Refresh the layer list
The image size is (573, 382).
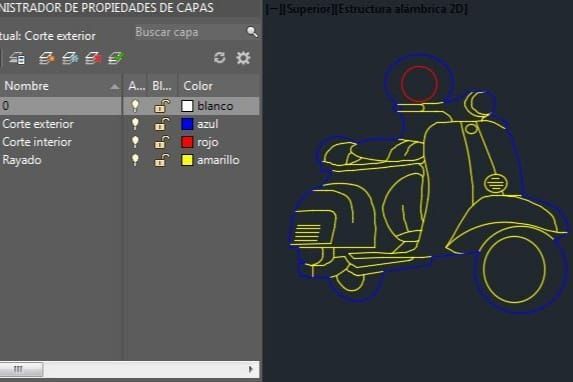(220, 58)
